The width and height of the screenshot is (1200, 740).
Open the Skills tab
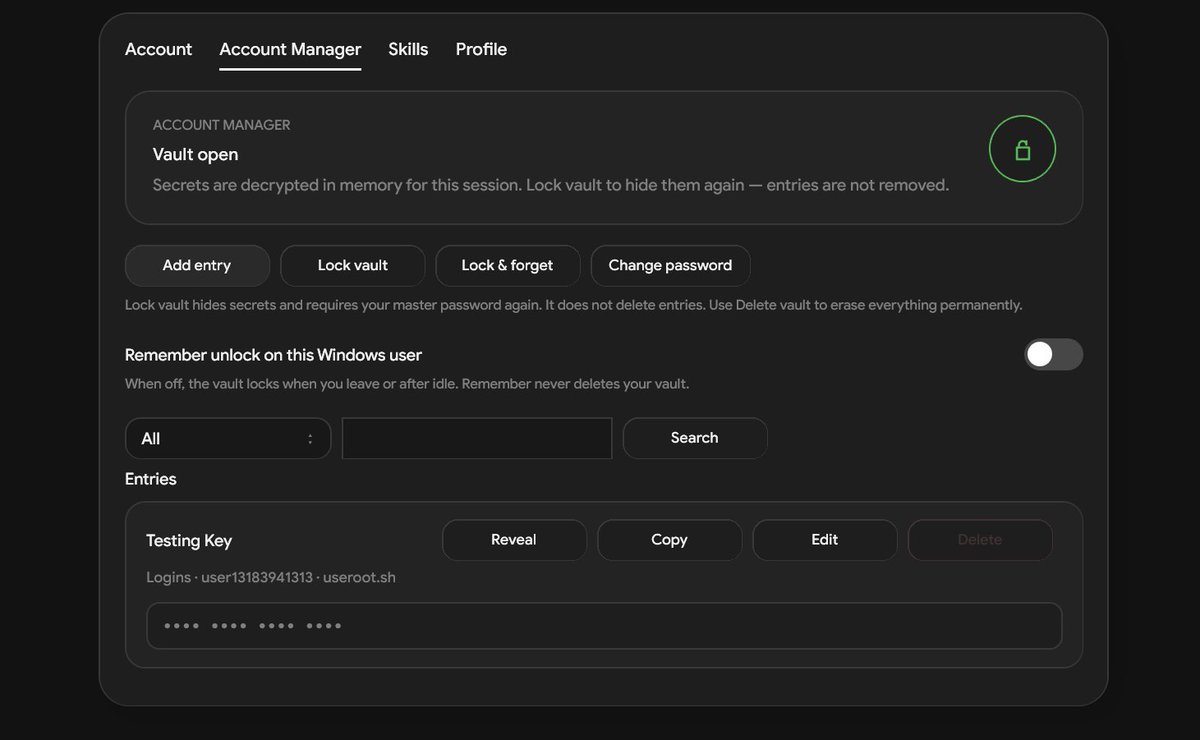click(x=408, y=49)
